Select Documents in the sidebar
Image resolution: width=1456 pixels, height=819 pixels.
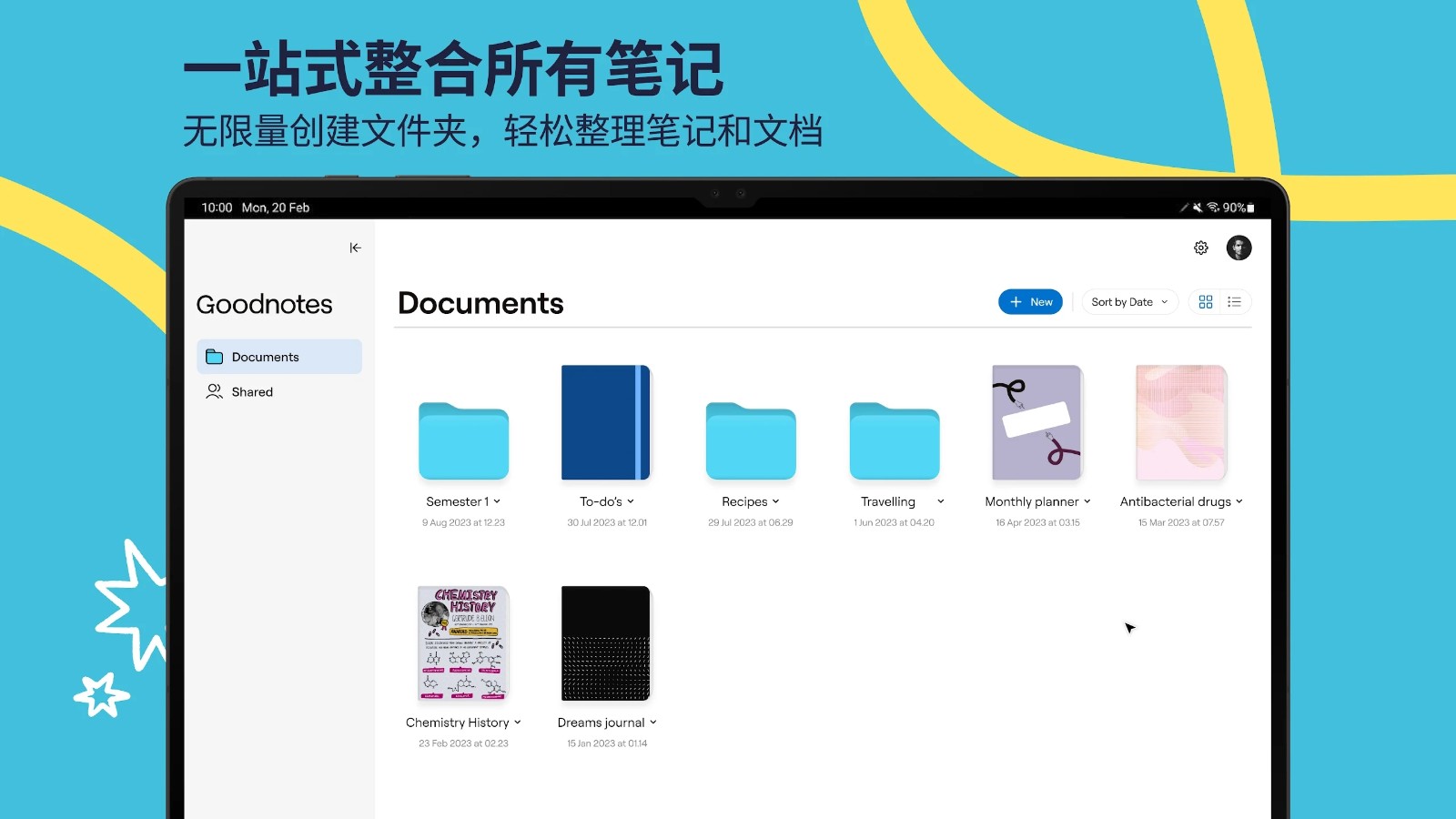tap(279, 357)
